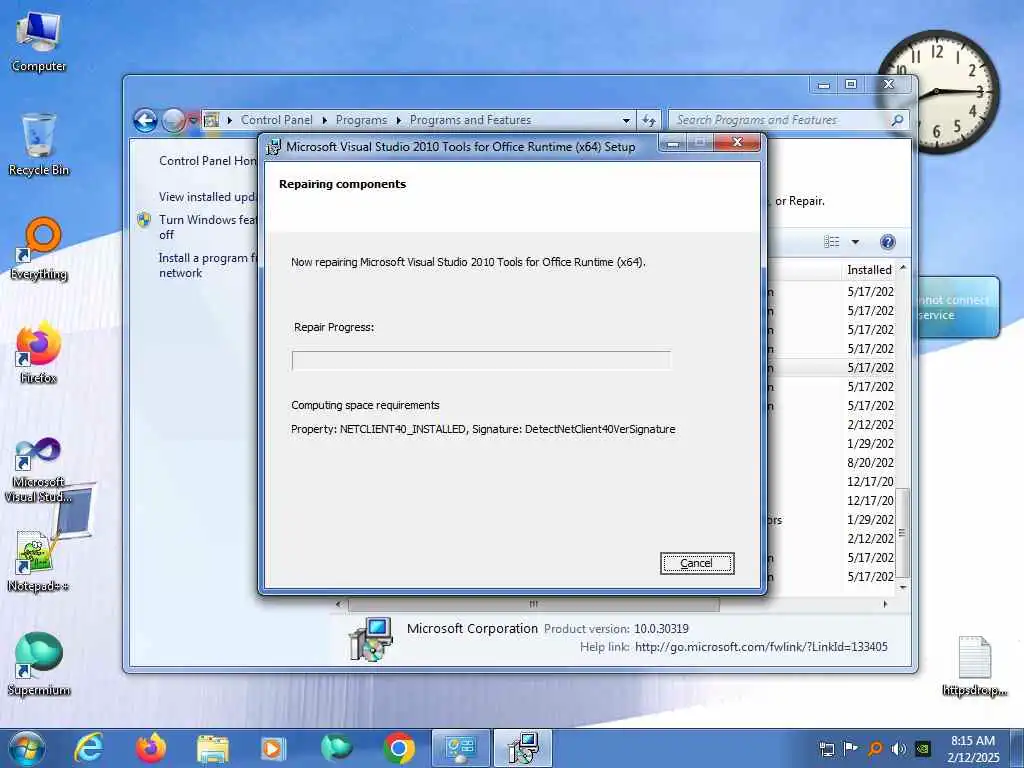Click the Everything search tray icon
This screenshot has width=1024, height=768.
[874, 748]
